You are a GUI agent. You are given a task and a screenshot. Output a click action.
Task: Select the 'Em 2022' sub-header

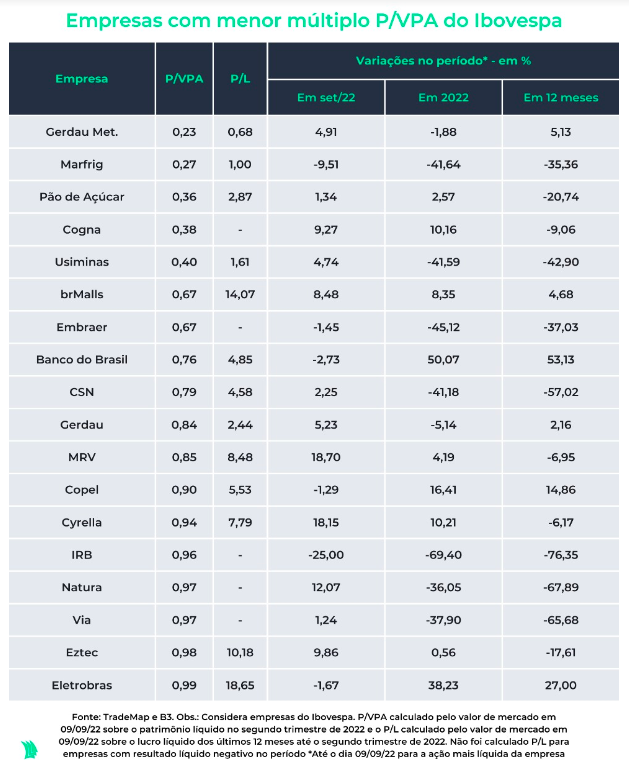coord(443,97)
